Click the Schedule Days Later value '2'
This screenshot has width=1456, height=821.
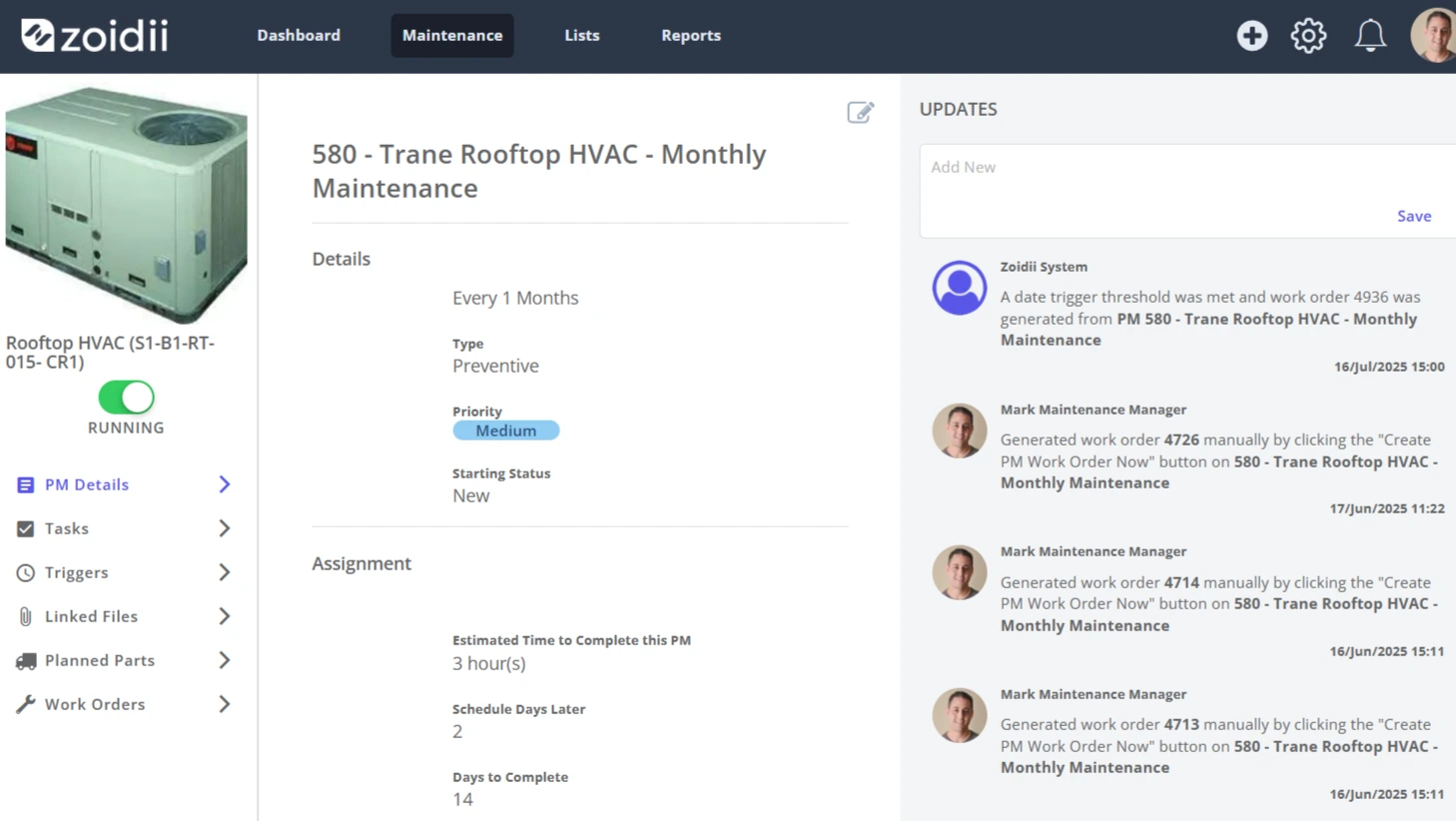457,731
